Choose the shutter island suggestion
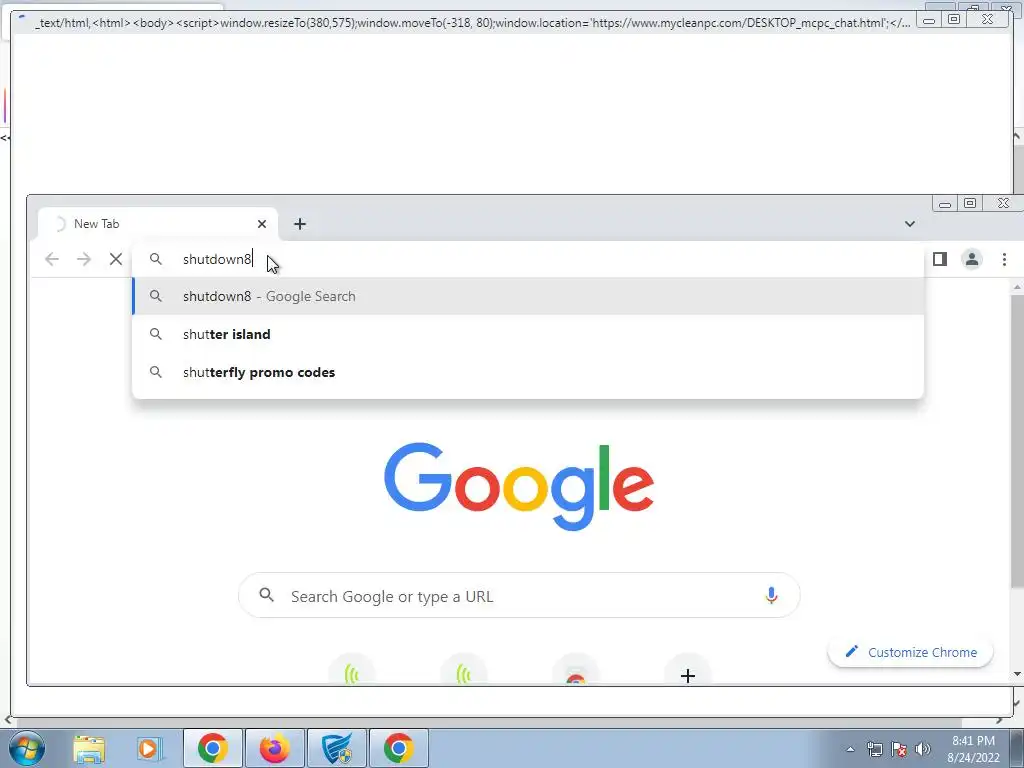The image size is (1024, 768). tap(528, 334)
